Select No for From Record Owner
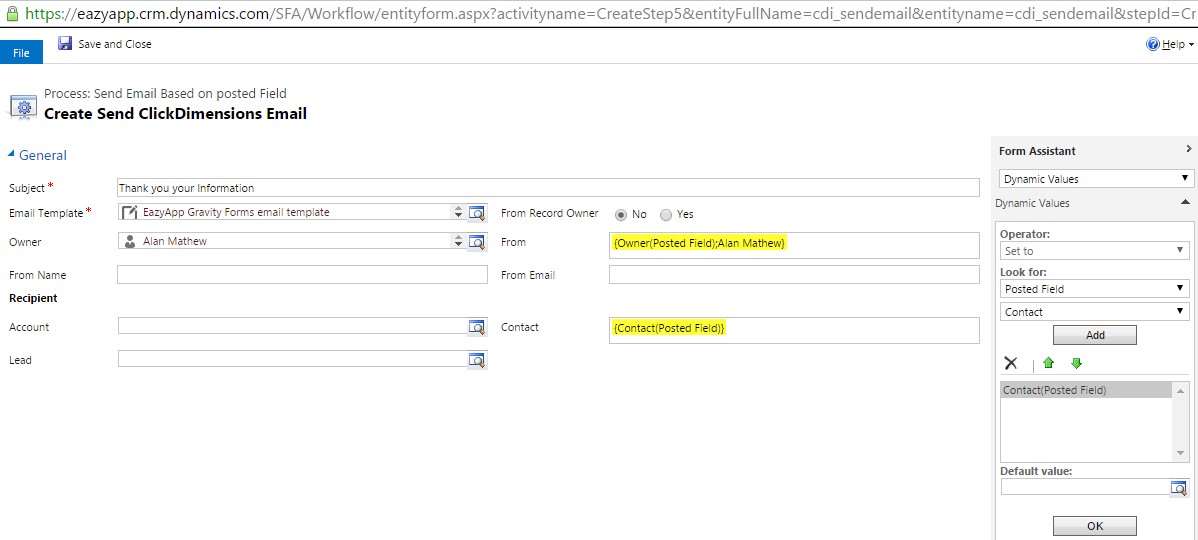The height and width of the screenshot is (540, 1198). coord(621,215)
